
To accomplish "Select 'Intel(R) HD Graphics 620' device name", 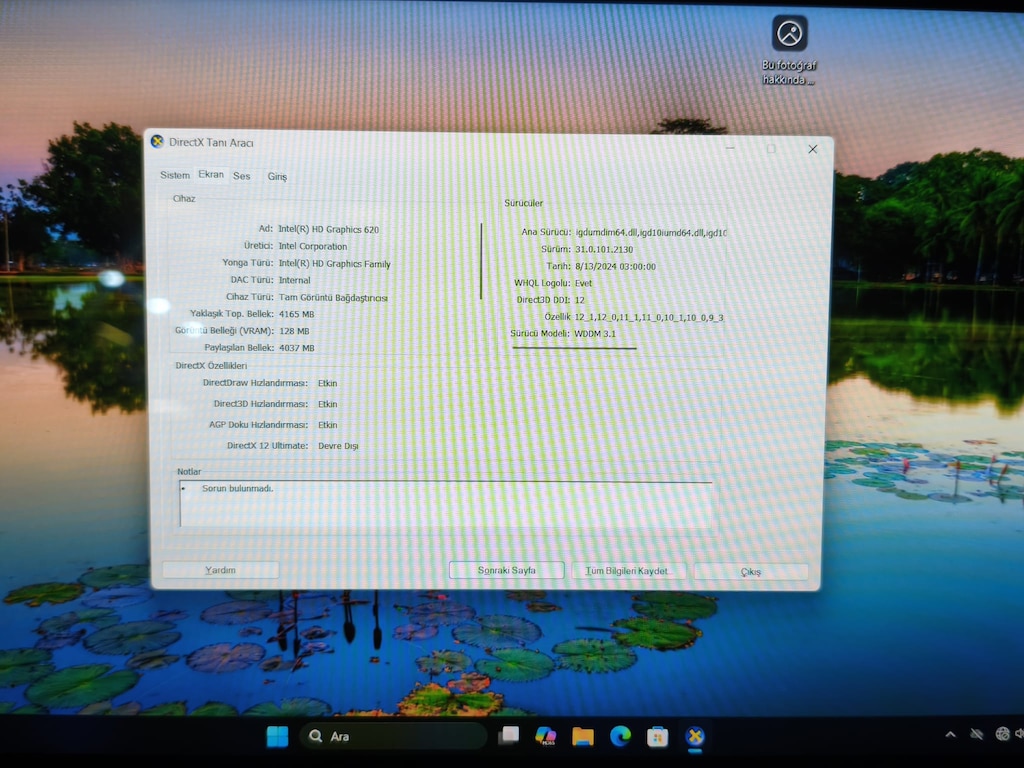I will (328, 229).
